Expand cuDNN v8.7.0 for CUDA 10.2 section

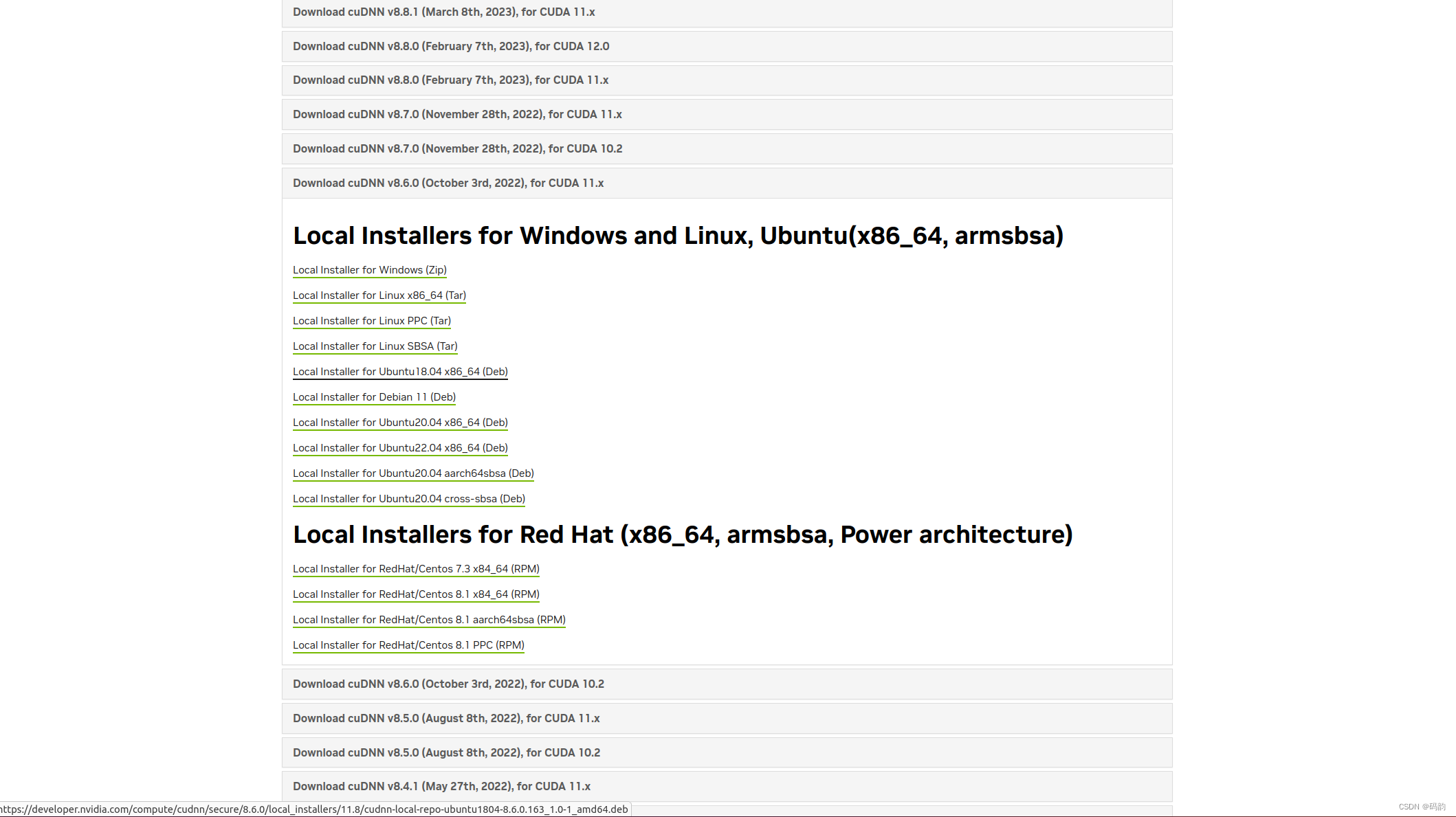tap(727, 148)
